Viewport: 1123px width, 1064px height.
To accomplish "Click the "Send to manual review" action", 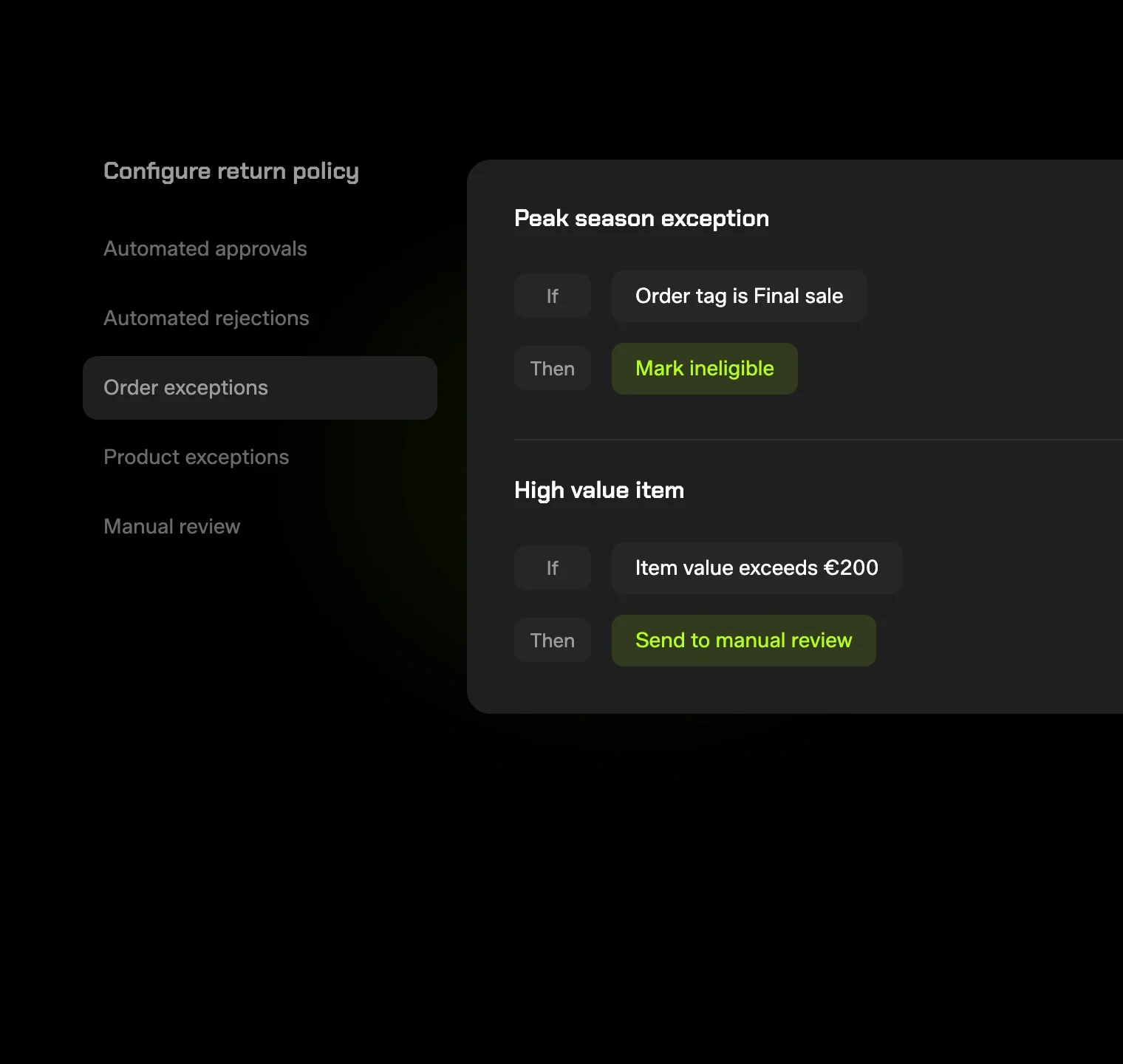I will (x=743, y=641).
